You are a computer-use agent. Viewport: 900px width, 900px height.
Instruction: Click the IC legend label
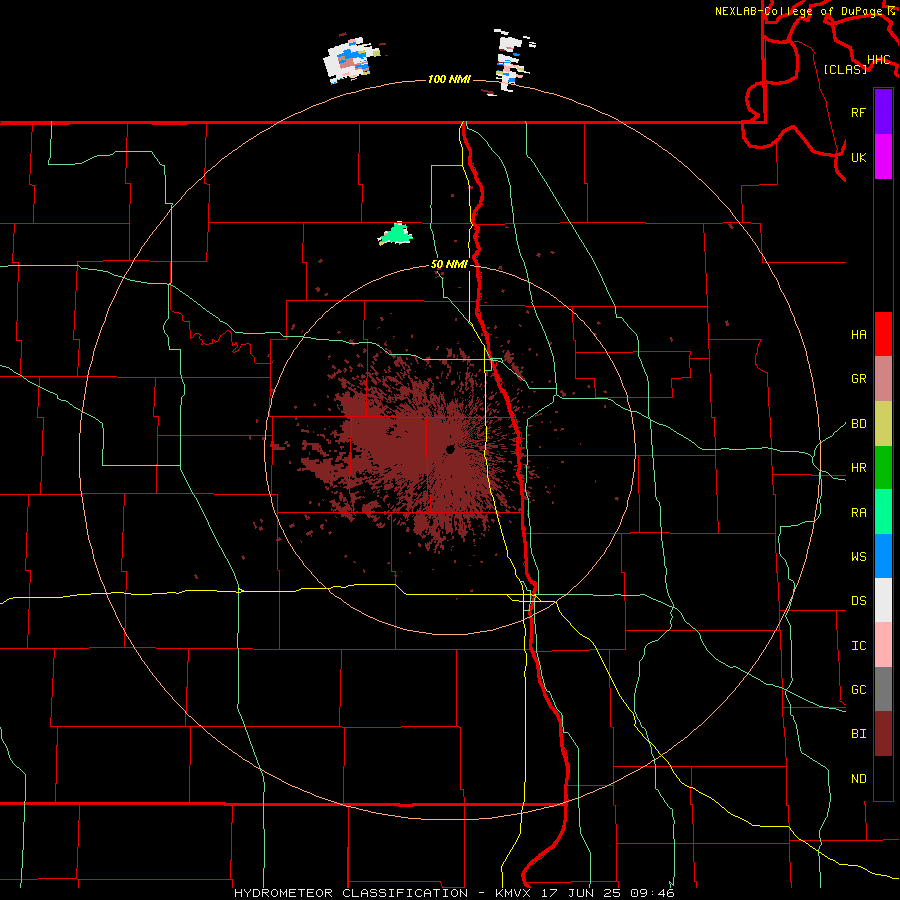858,645
